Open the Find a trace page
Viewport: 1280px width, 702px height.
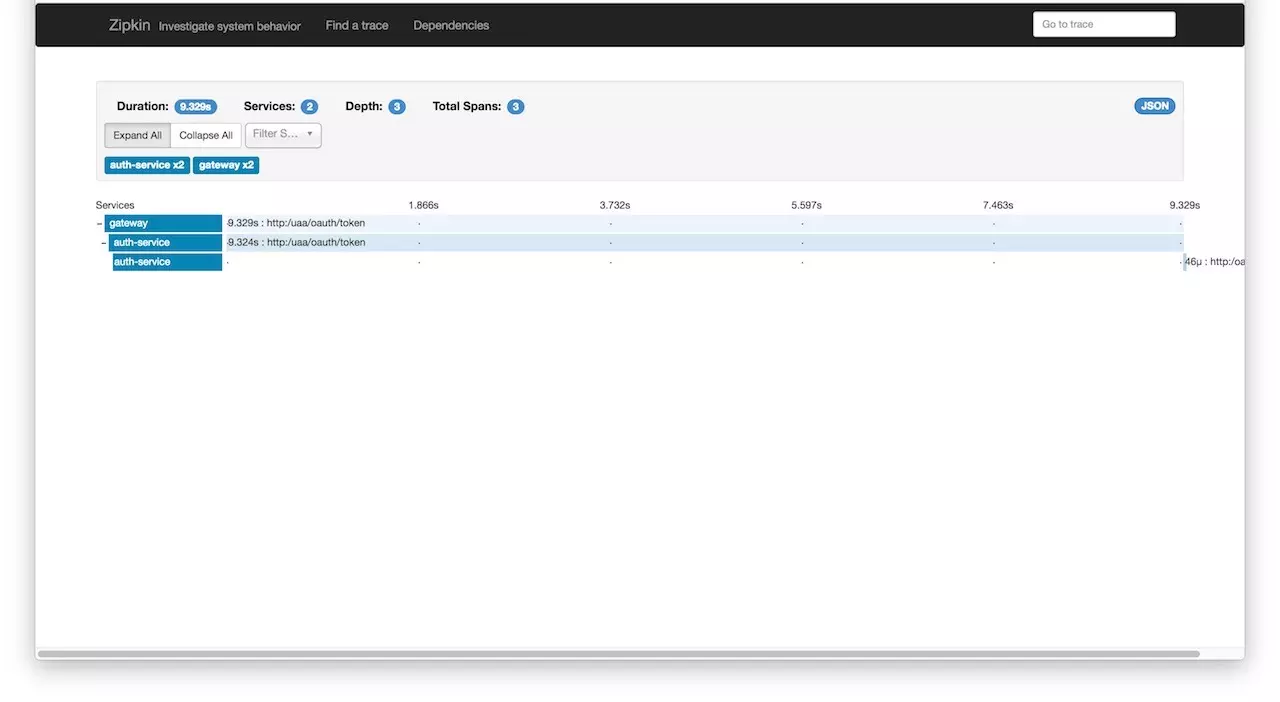point(357,25)
